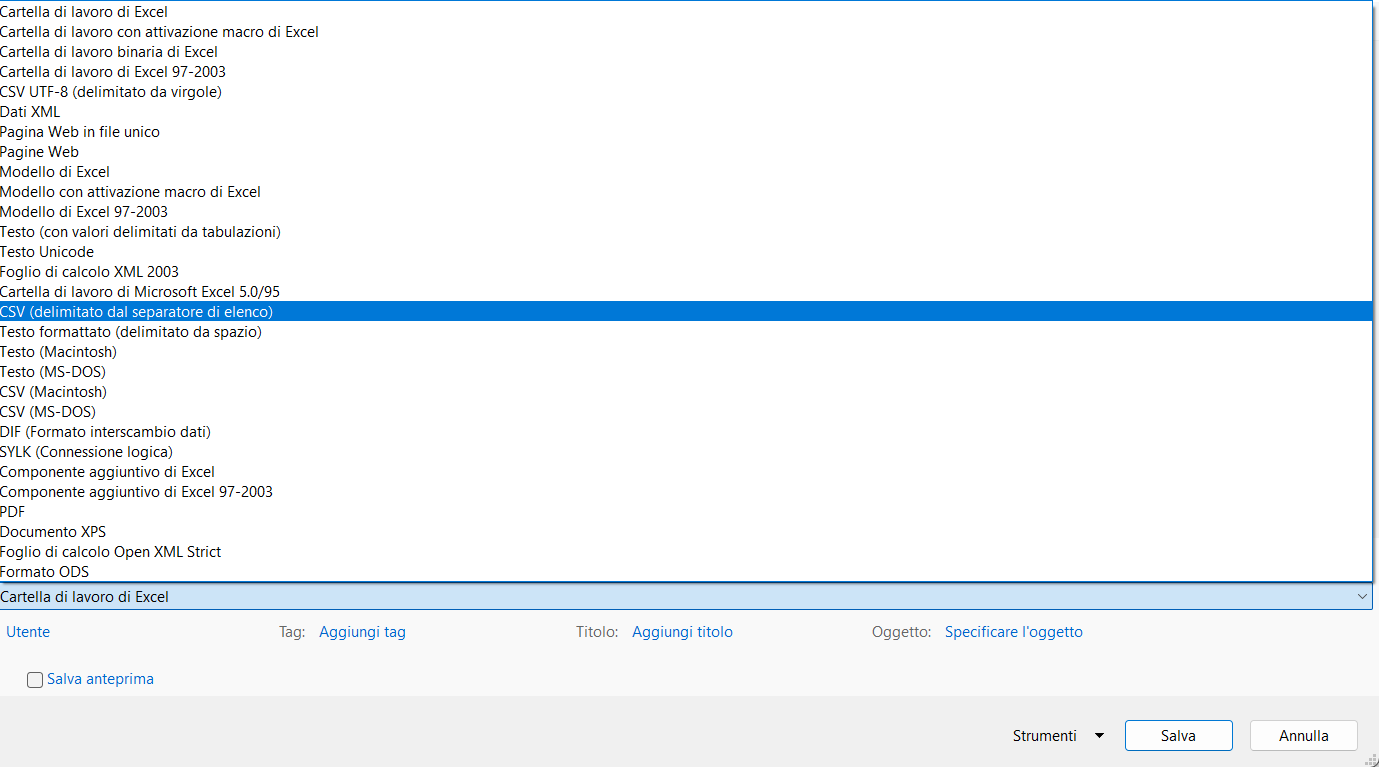Select 'Modello di Excel 97-2003'
This screenshot has width=1379, height=767.
pos(686,212)
